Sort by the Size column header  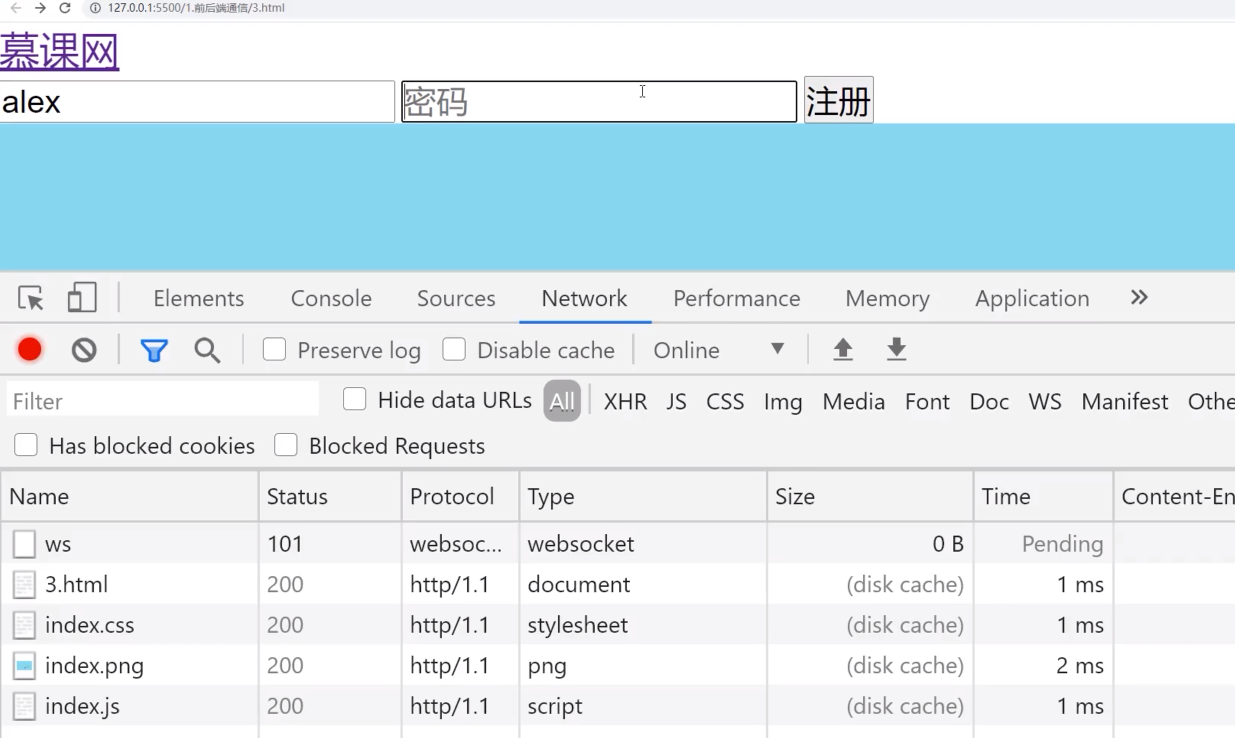pyautogui.click(x=870, y=496)
